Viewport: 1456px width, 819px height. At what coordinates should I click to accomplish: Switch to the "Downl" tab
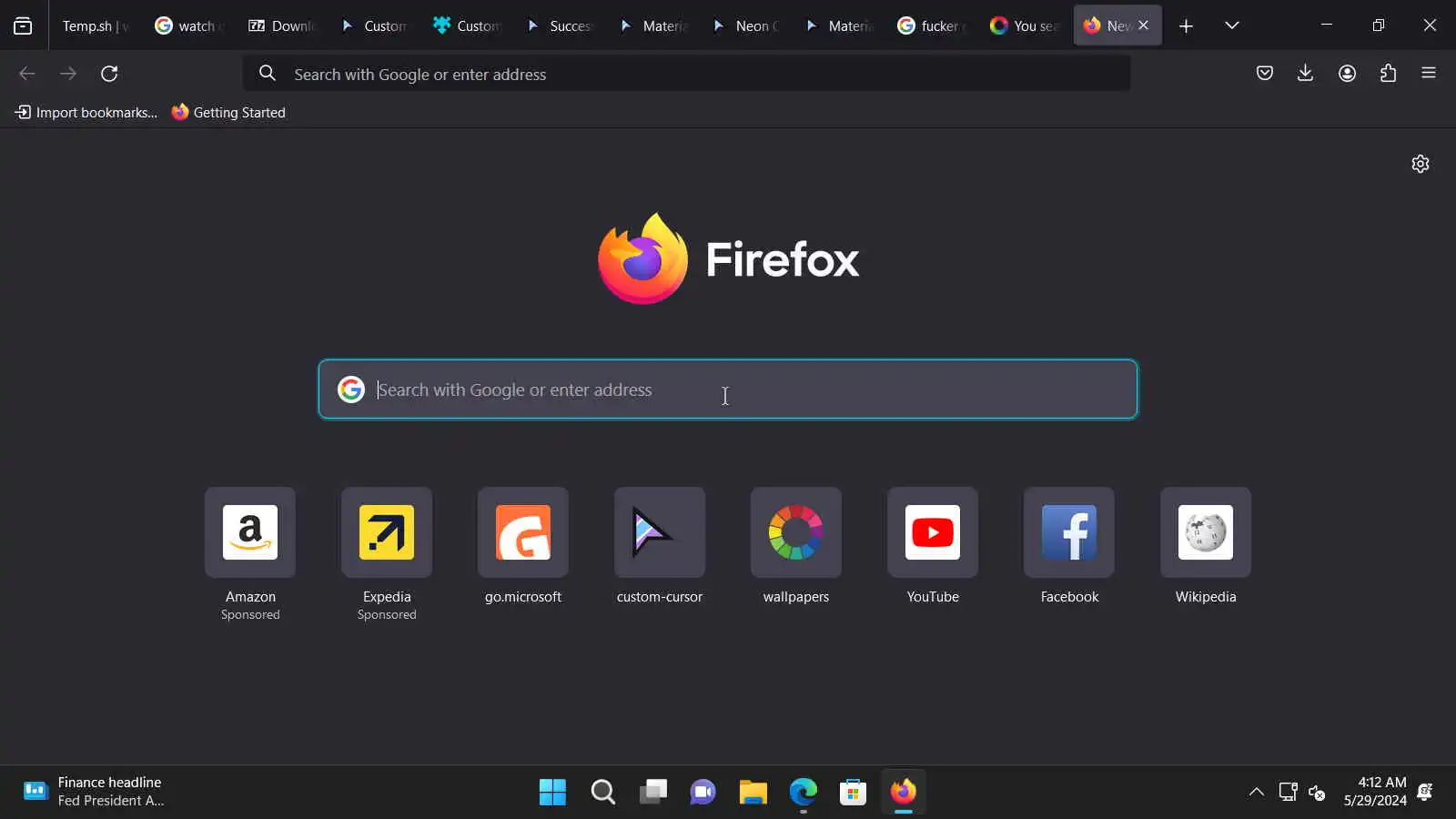281,25
